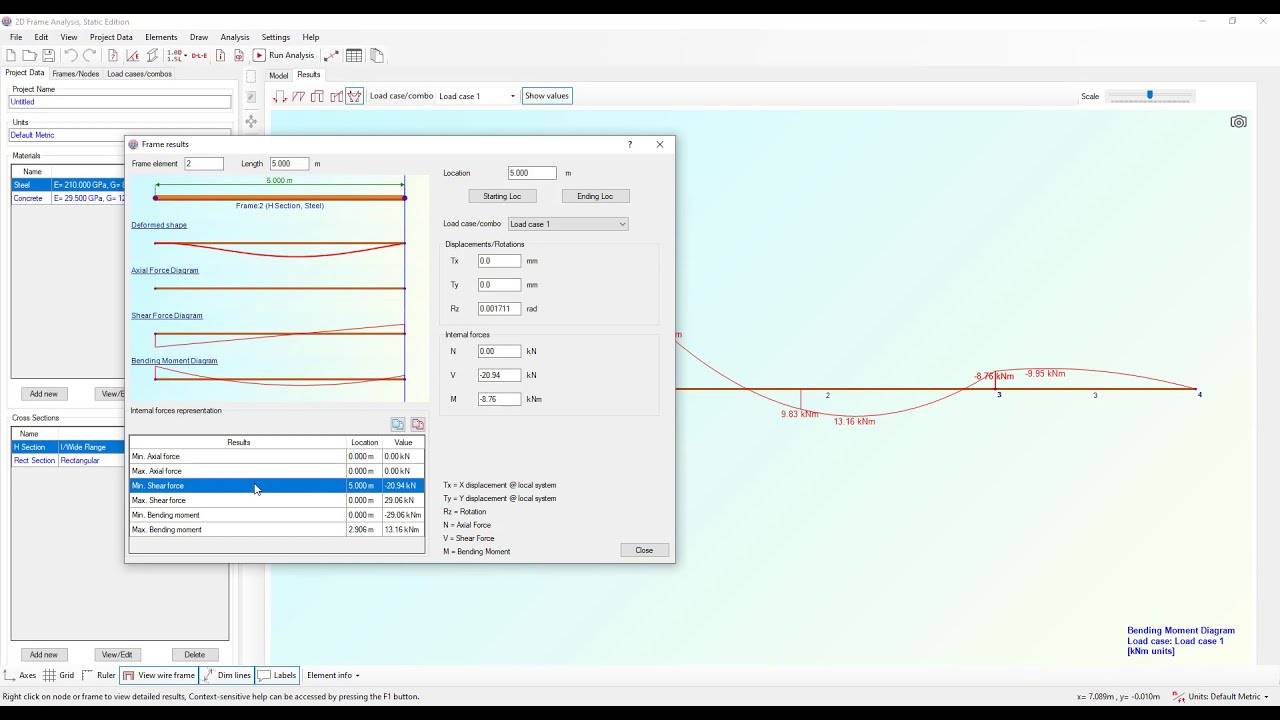Run Analysis from the toolbar

[283, 55]
